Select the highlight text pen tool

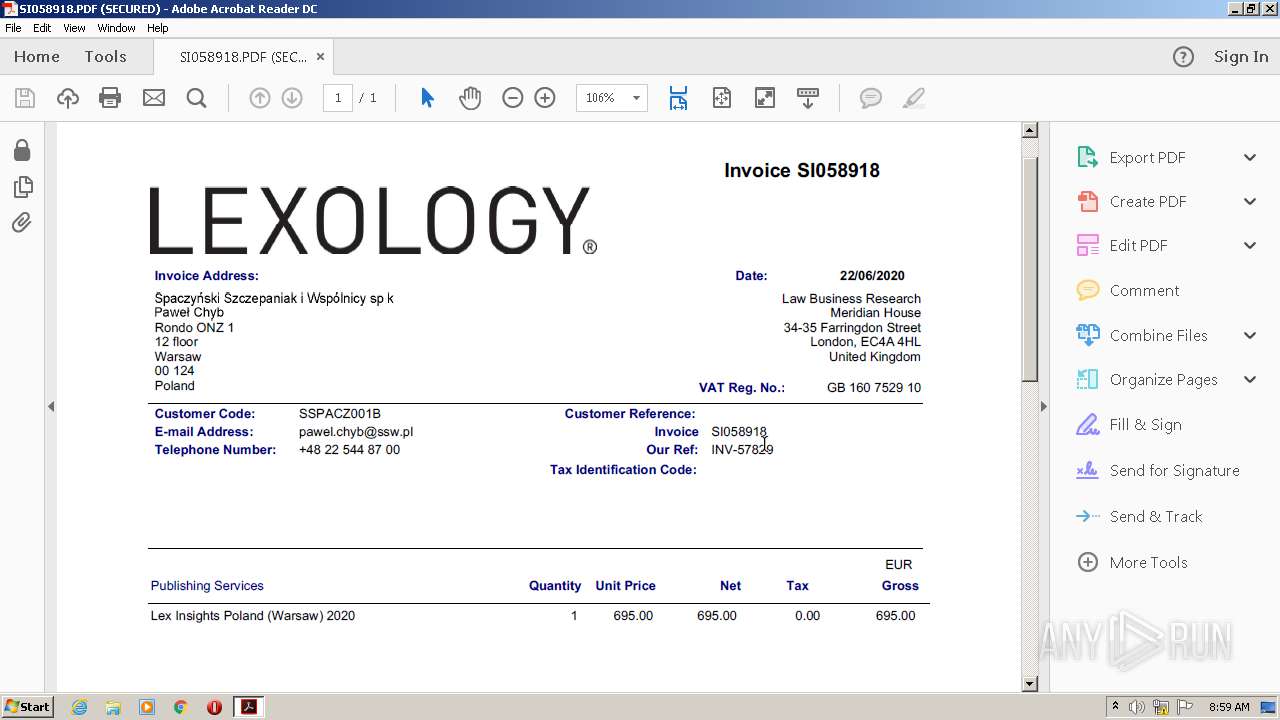click(913, 98)
